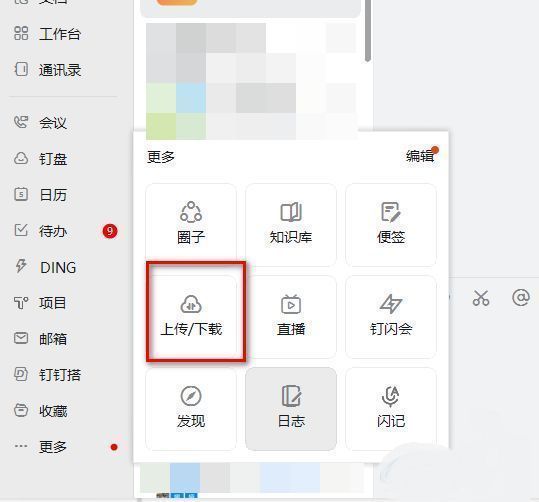
Task: Open the 便签 notes tile
Action: pos(391,224)
